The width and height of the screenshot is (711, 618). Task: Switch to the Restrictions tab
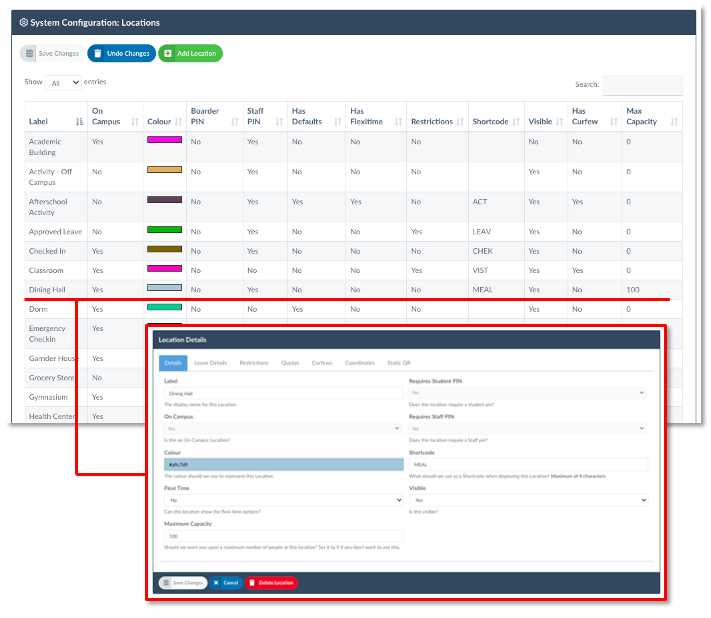pos(254,363)
